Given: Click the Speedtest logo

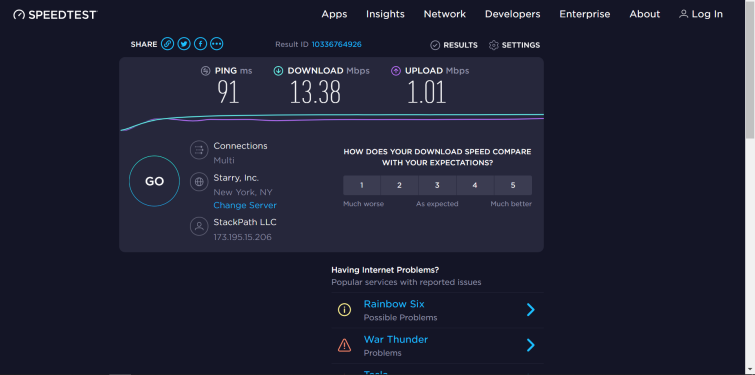Looking at the screenshot, I should pyautogui.click(x=55, y=14).
